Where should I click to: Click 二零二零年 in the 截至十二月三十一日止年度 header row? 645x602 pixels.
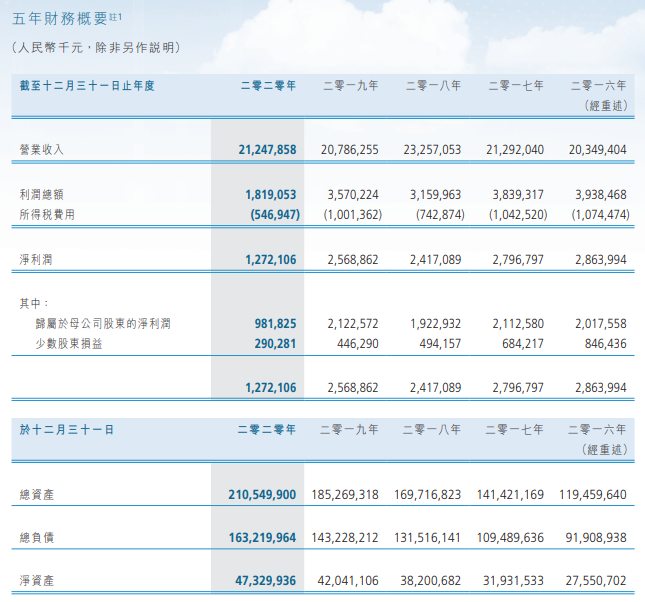point(268,86)
